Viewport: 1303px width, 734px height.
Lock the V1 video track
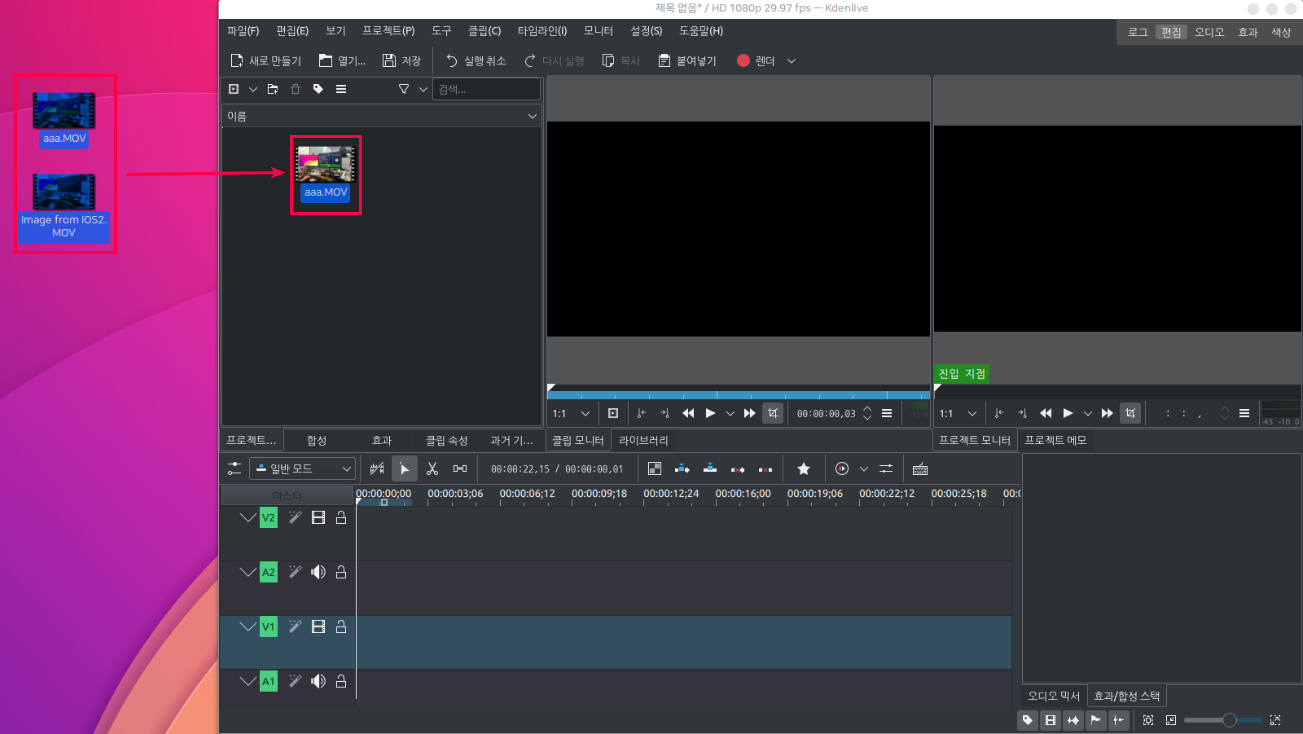point(341,627)
